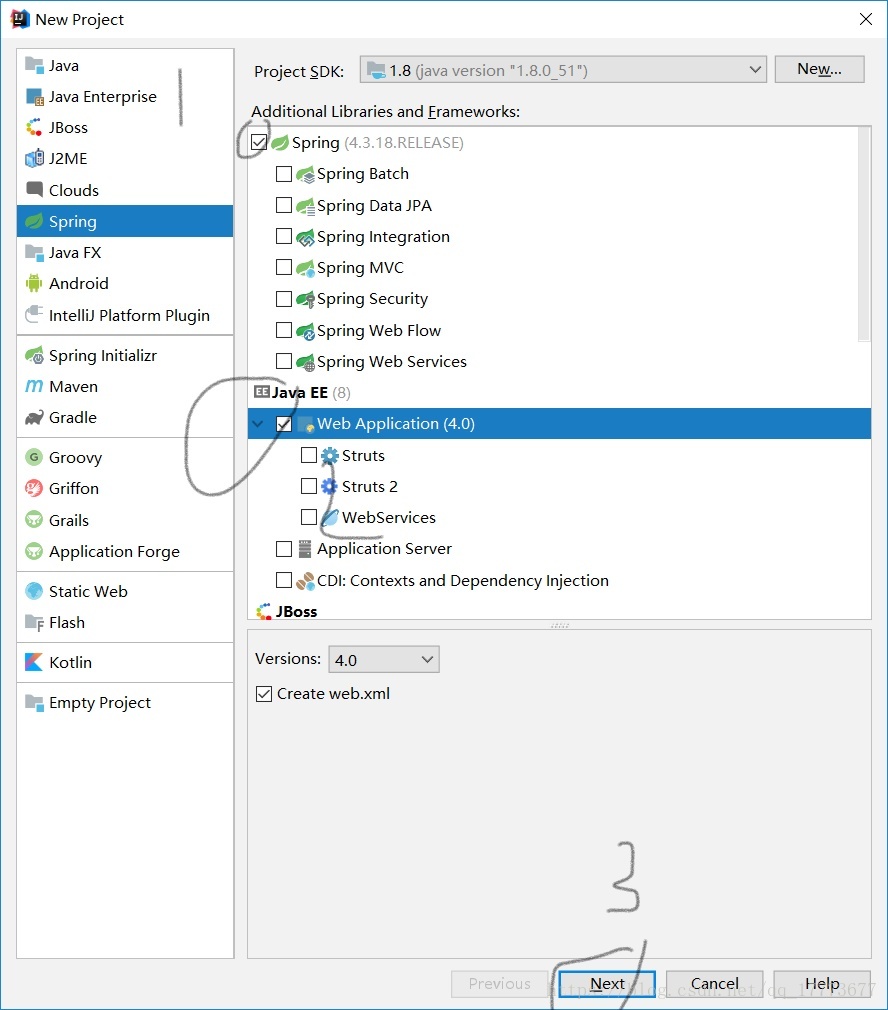Image resolution: width=888 pixels, height=1010 pixels.
Task: Select the Java Enterprise icon in sidebar
Action: [x=33, y=97]
